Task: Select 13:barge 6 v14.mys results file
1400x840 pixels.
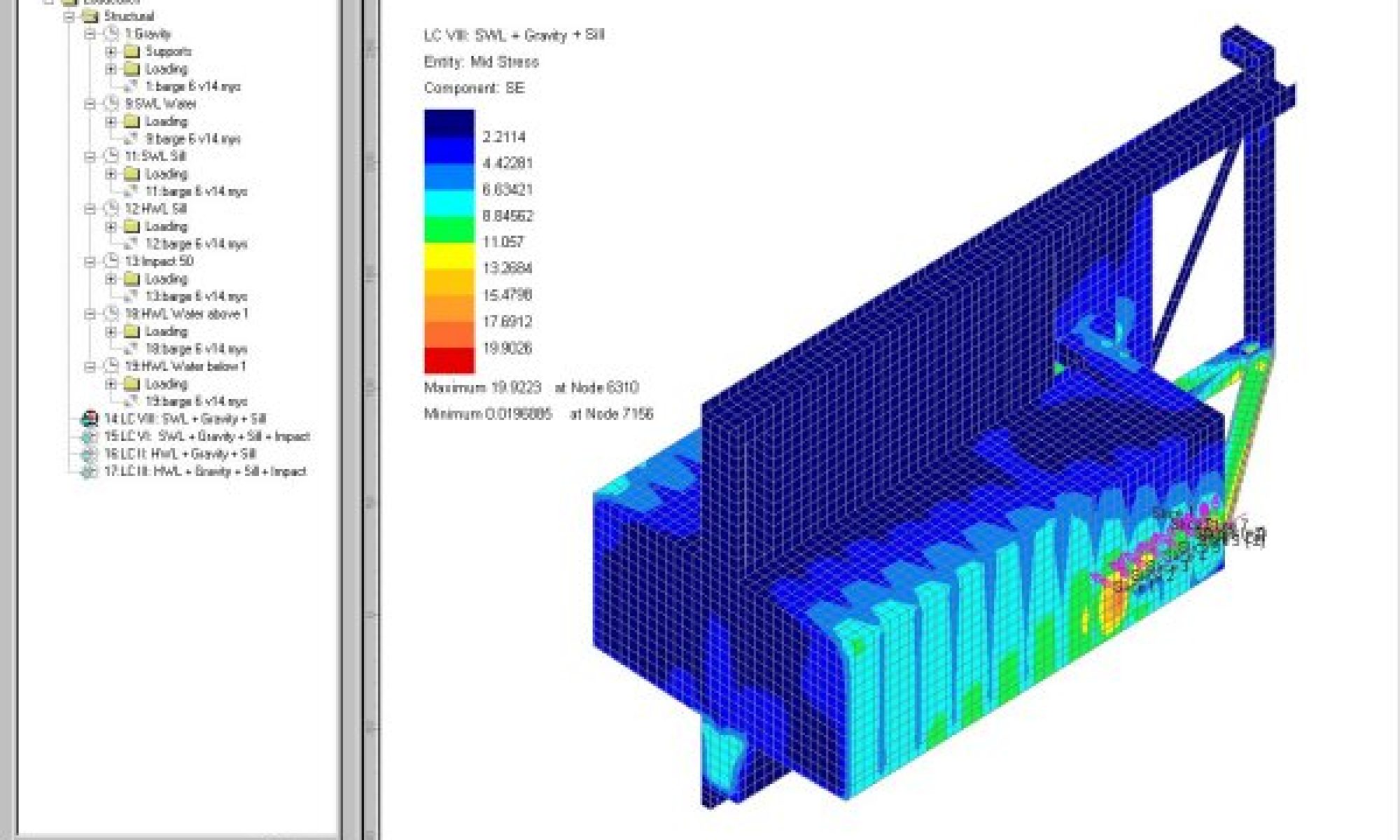Action: (x=196, y=296)
